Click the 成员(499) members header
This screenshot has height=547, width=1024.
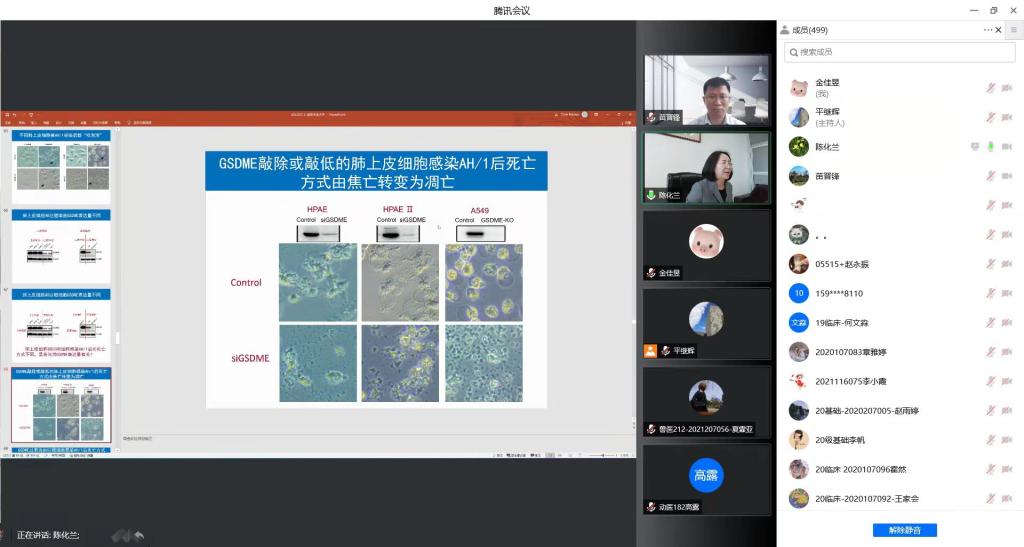pyautogui.click(x=809, y=30)
